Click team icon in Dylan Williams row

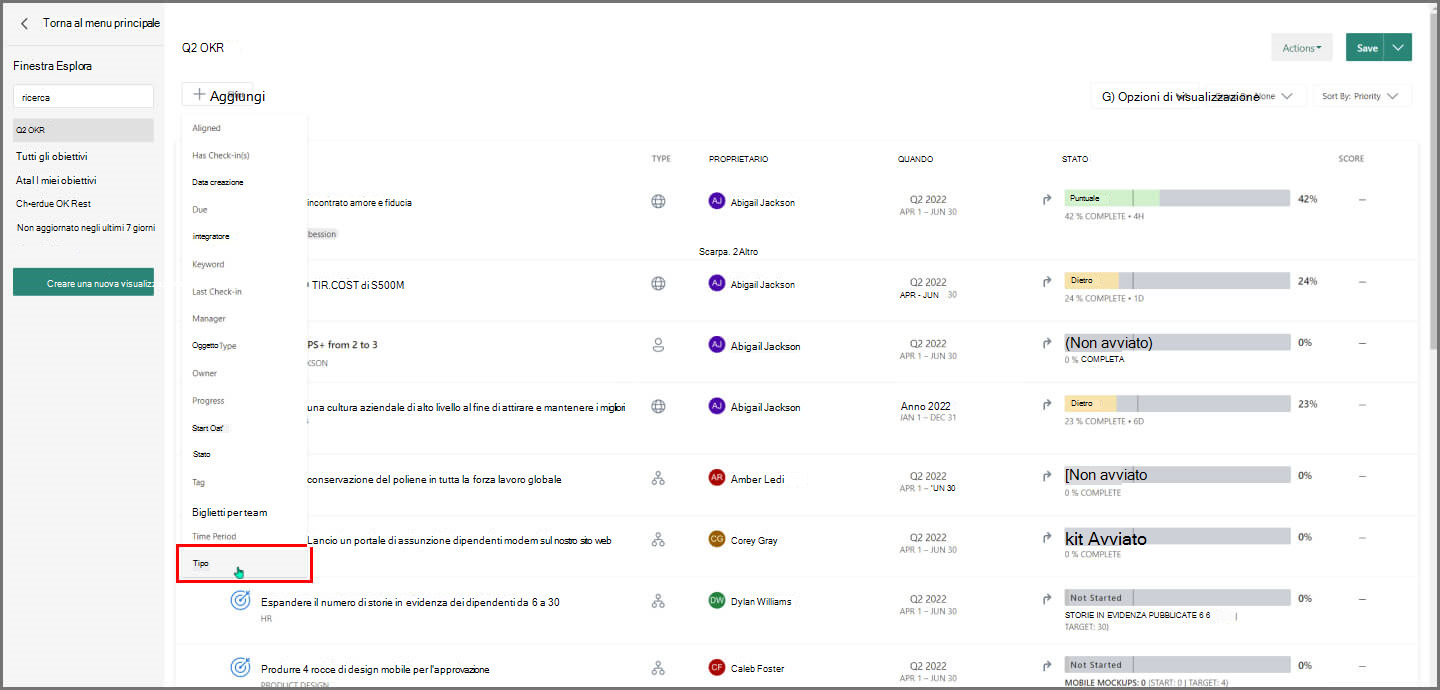coord(658,601)
